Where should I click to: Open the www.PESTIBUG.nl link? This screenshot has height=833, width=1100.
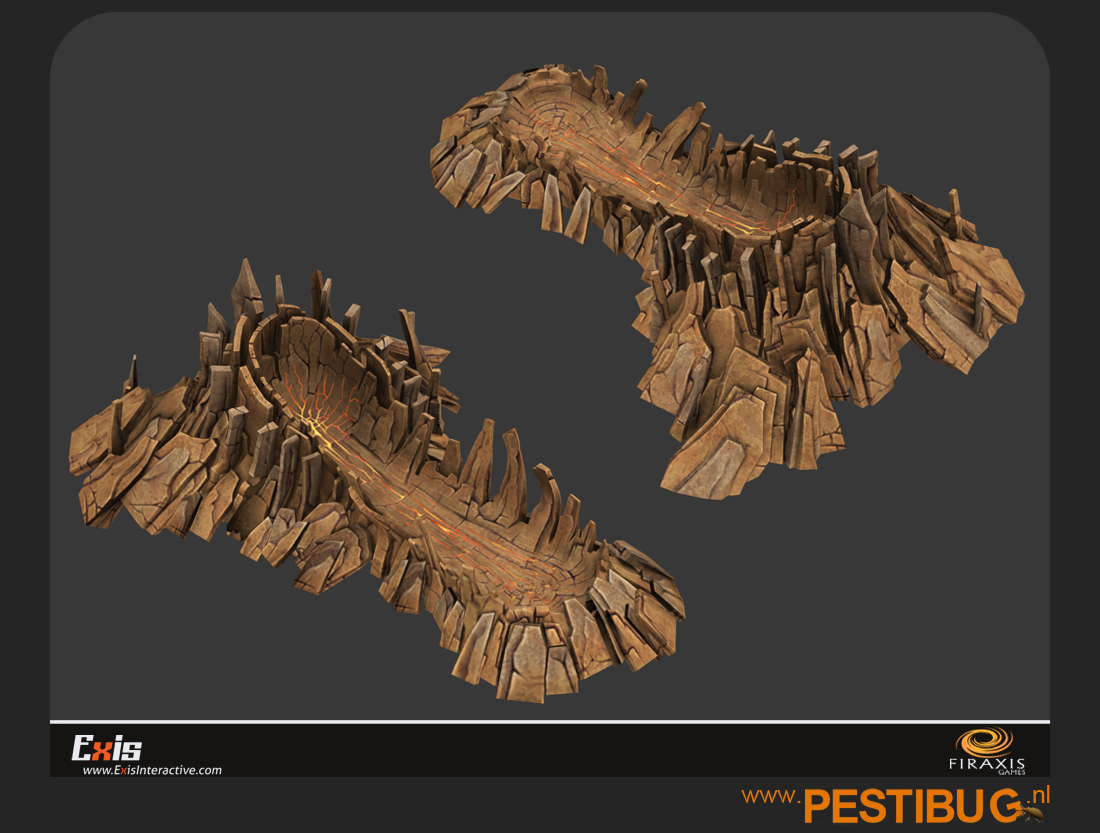point(895,804)
